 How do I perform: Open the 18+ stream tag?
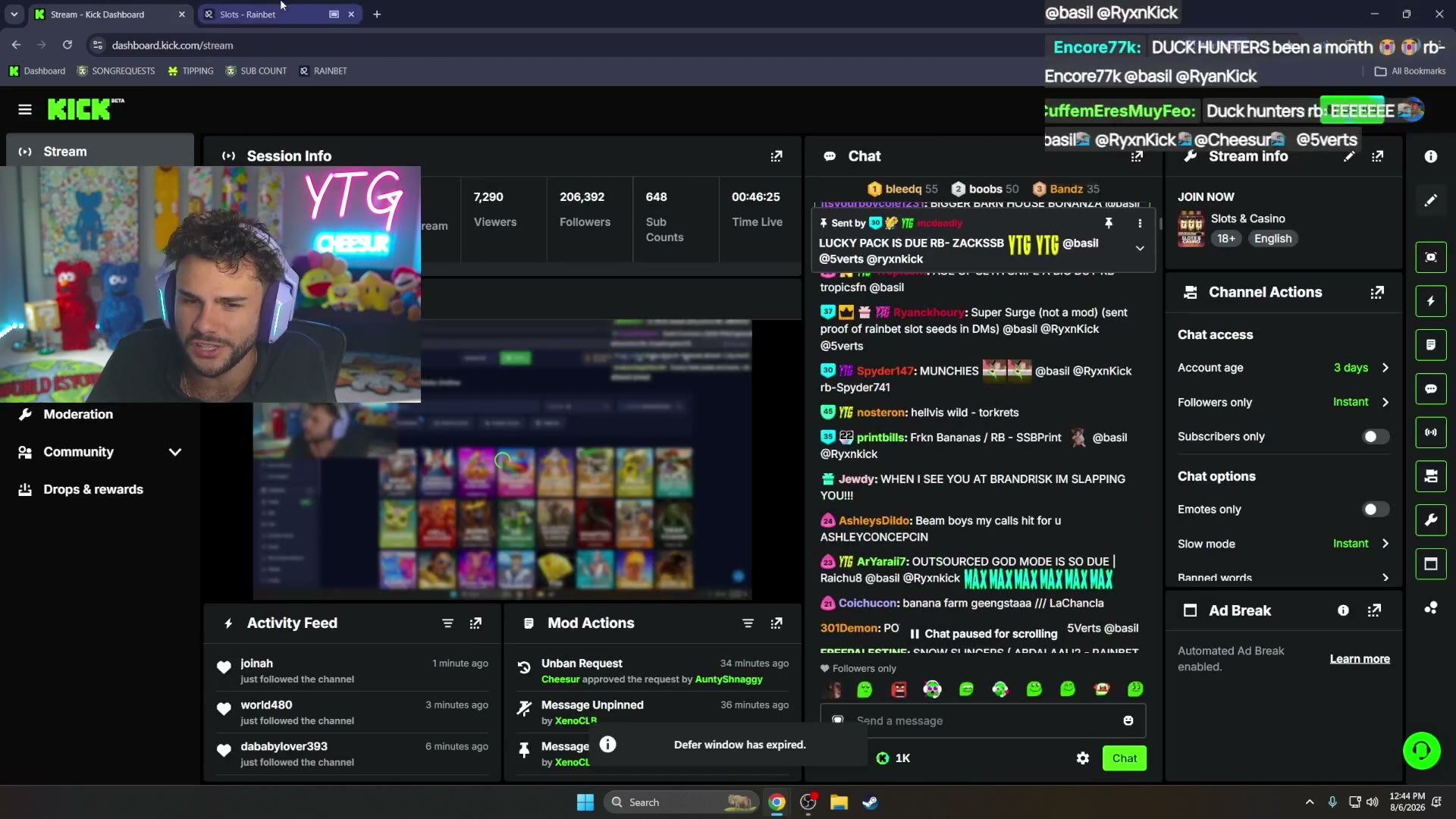tap(1226, 239)
